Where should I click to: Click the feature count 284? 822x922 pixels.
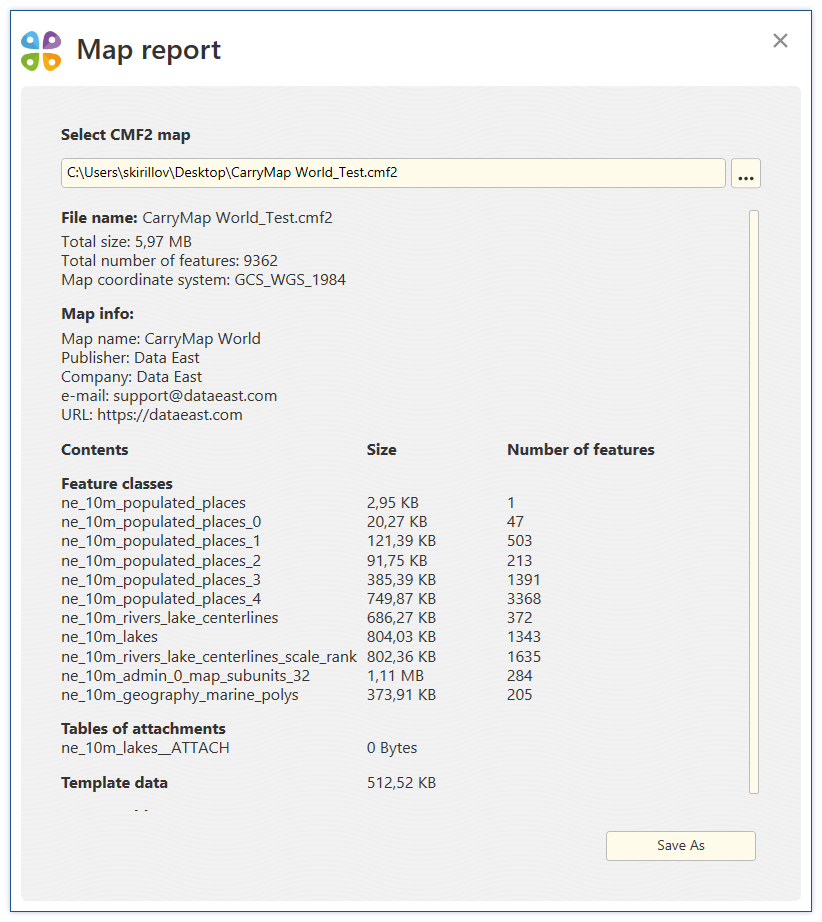pos(520,676)
